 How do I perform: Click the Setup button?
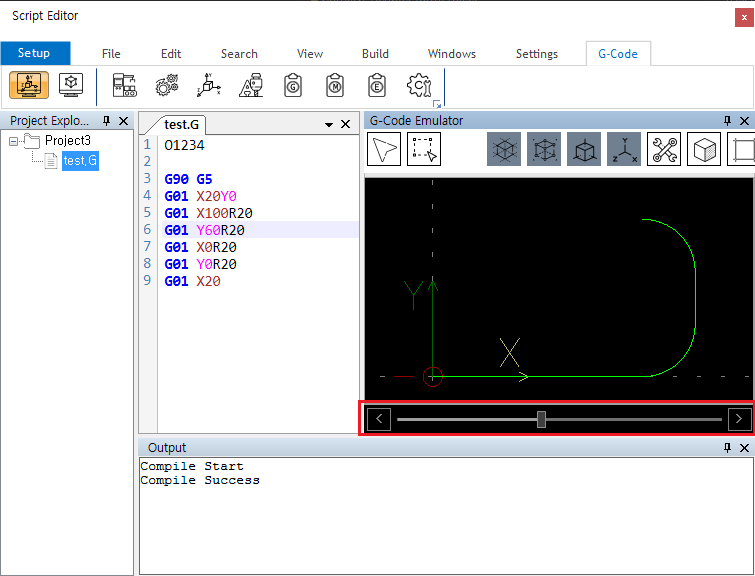(x=34, y=53)
